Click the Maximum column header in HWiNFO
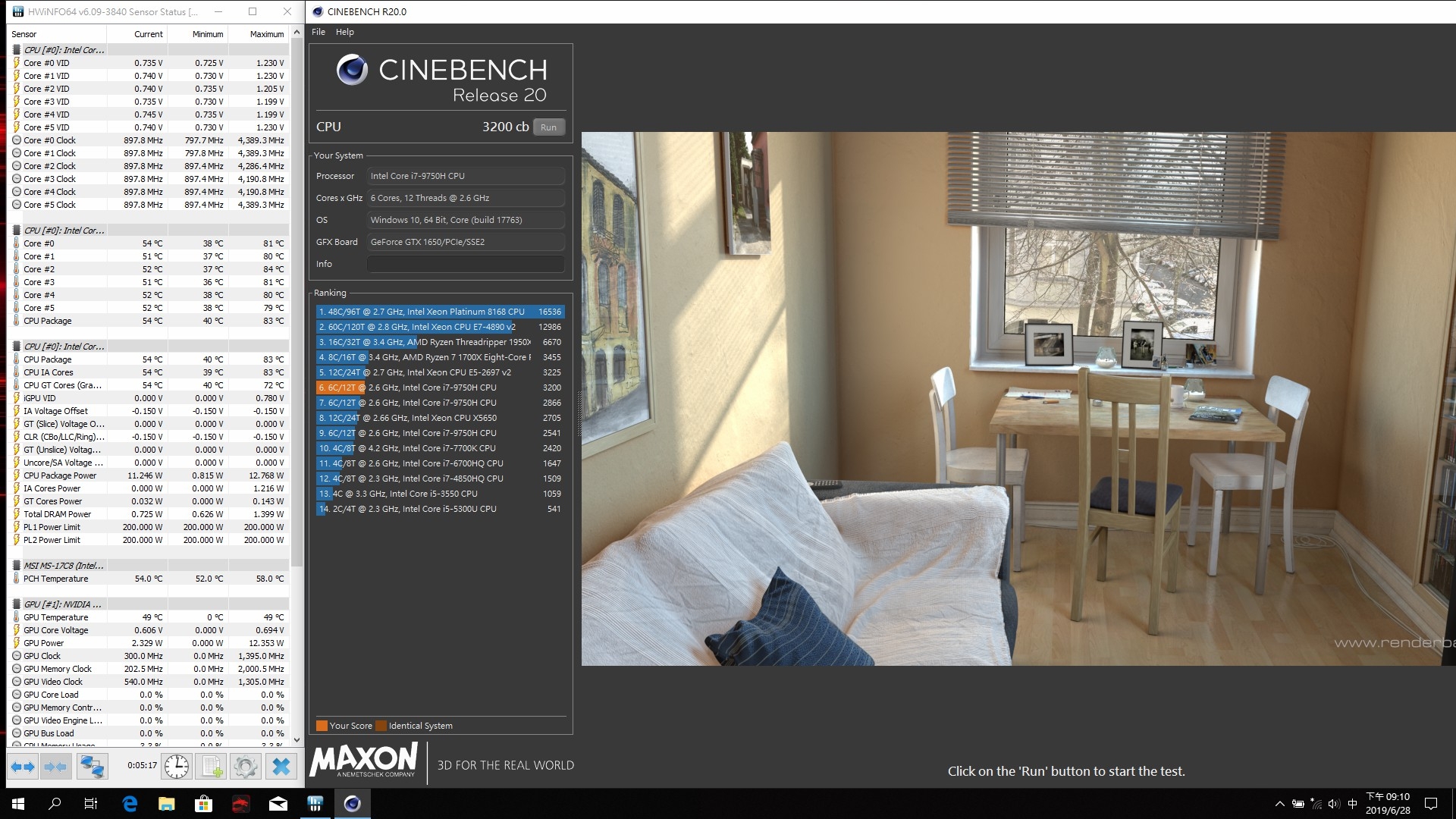 point(266,34)
